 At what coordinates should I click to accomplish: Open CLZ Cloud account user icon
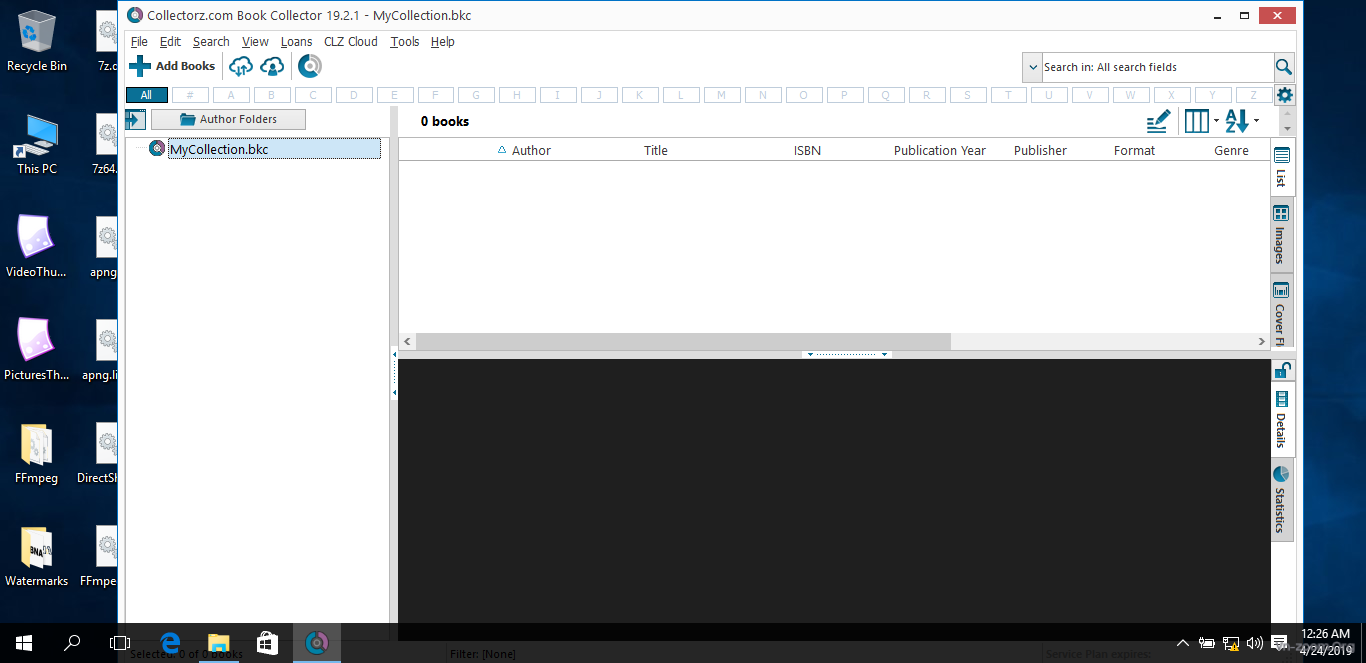(x=272, y=67)
